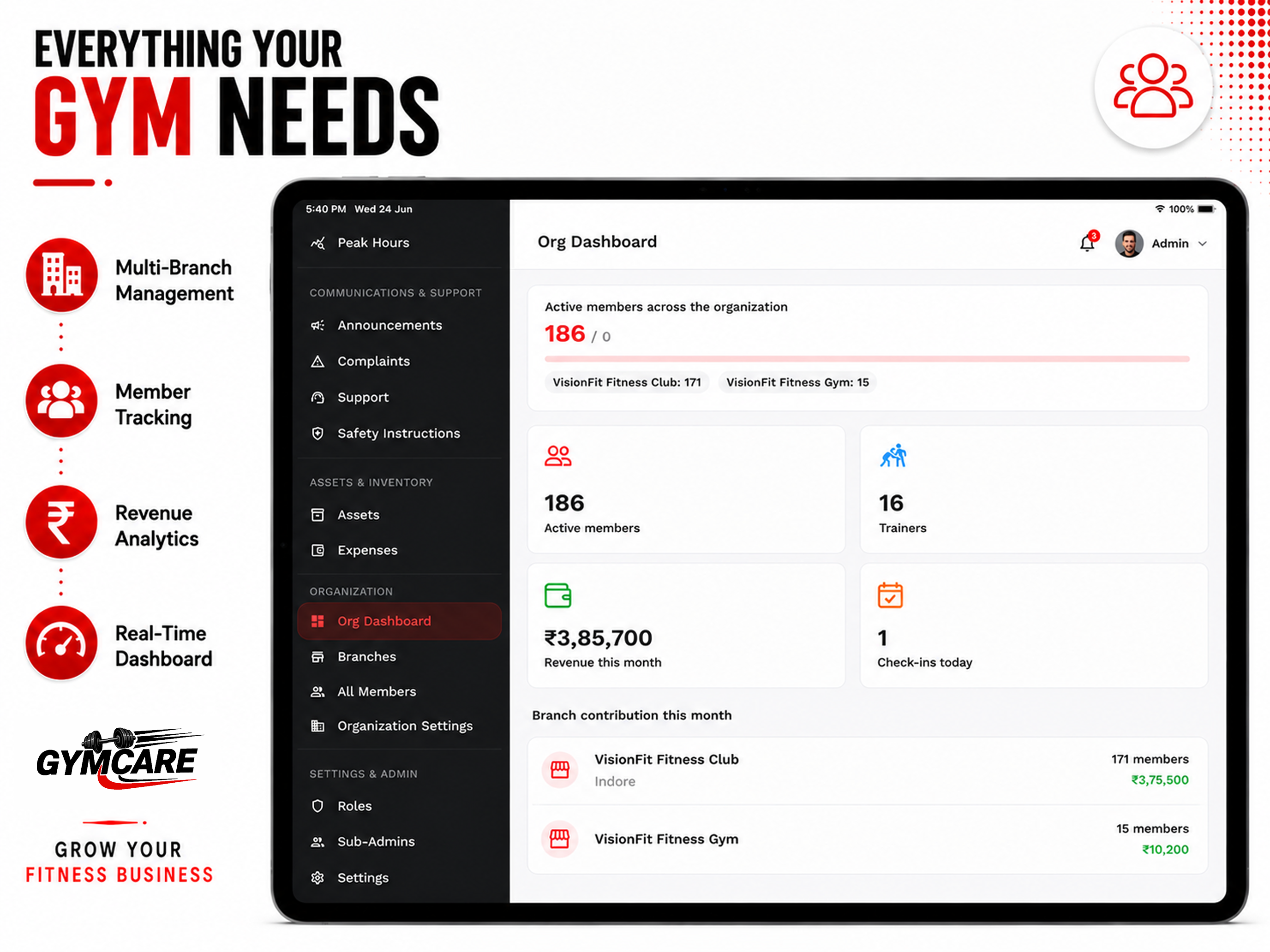The image size is (1270, 952).
Task: Open the Assets menu label
Action: coord(358,515)
